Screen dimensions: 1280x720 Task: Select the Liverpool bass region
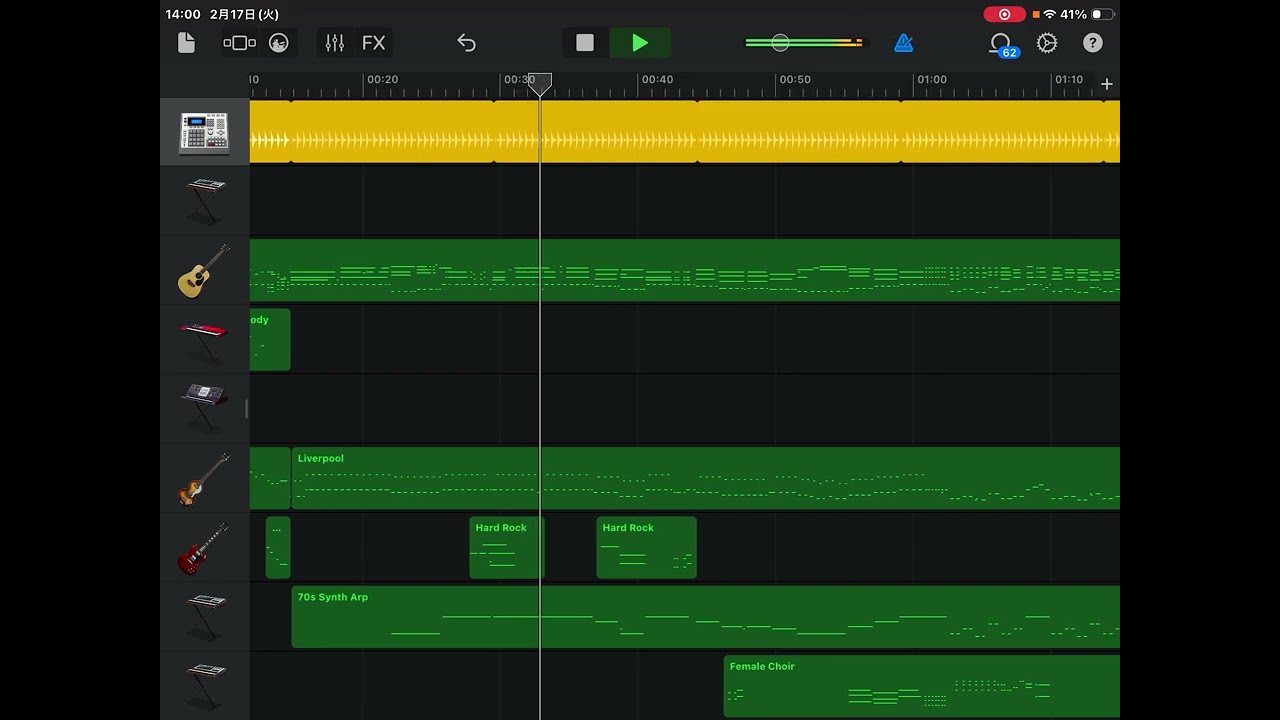(705, 478)
